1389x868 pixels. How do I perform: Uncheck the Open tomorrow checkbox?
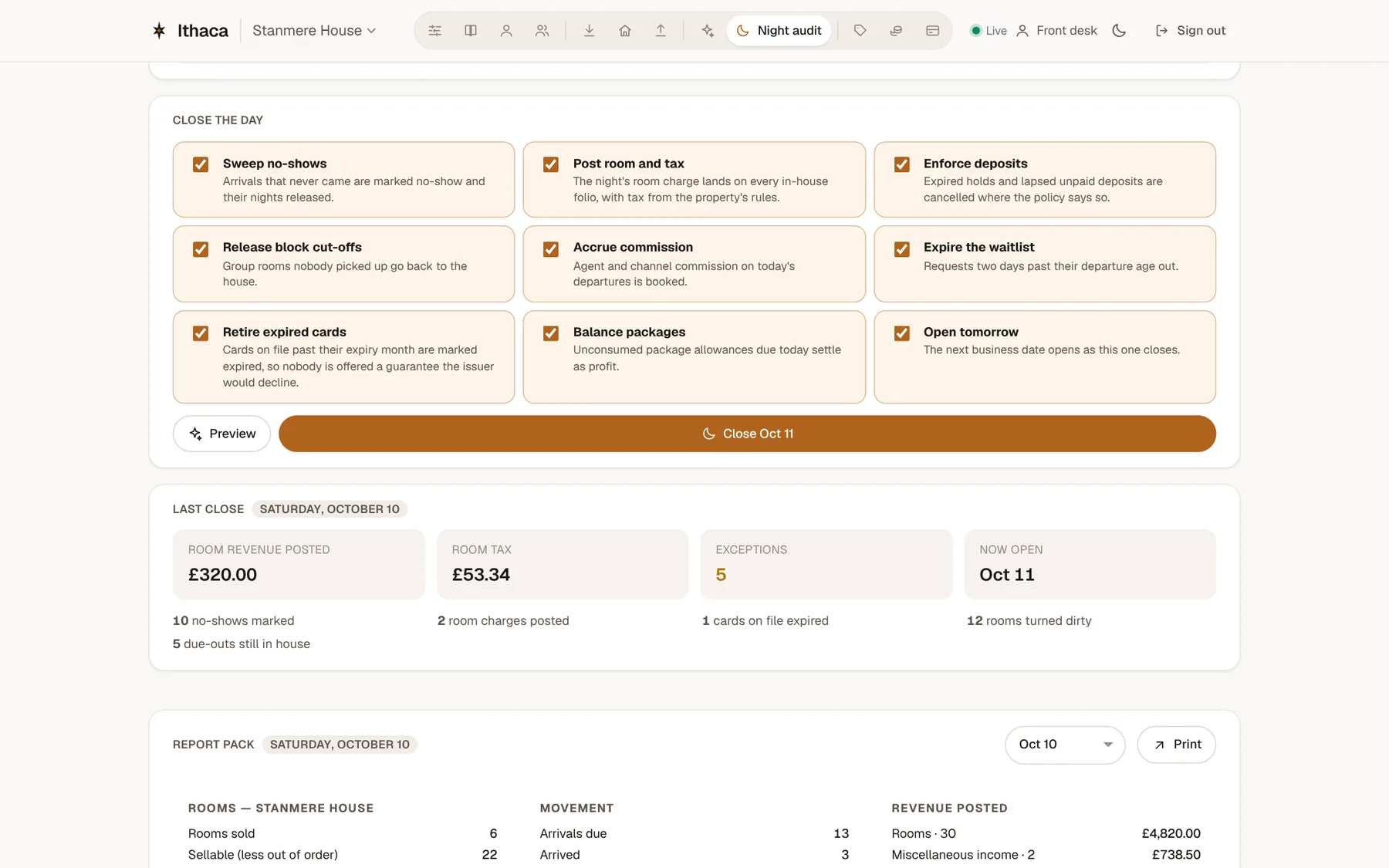901,333
